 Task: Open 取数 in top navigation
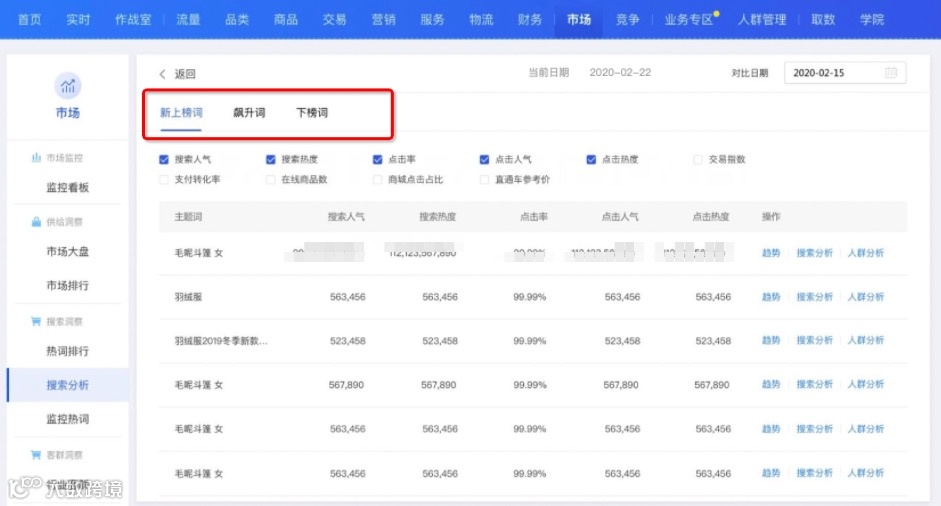tap(823, 20)
